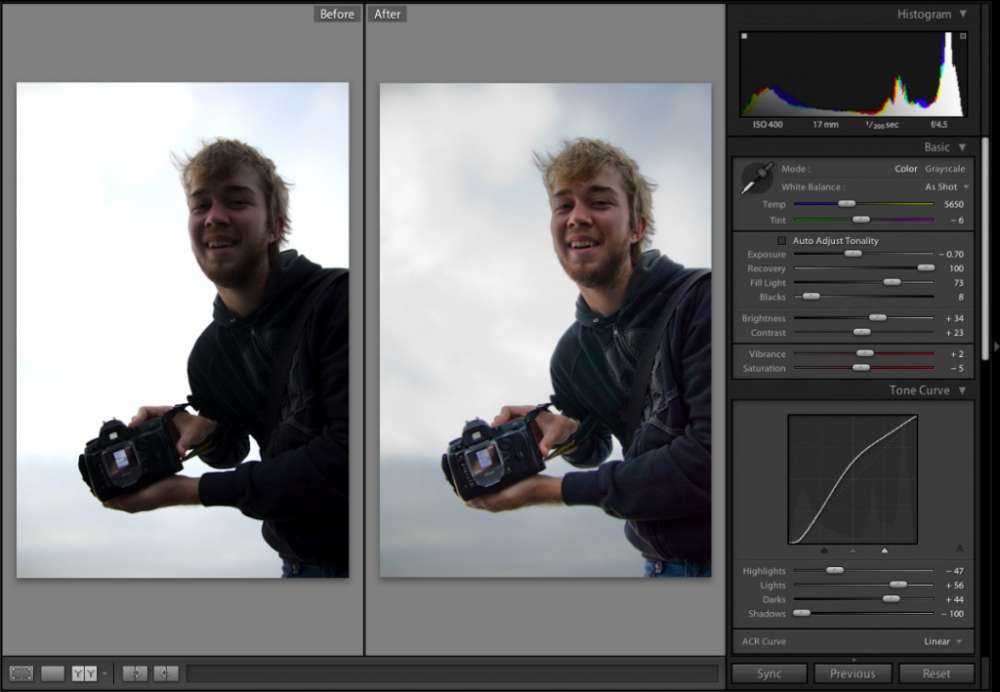Click the crop overlay button in toolbar
Image resolution: width=1000 pixels, height=692 pixels.
tap(19, 674)
